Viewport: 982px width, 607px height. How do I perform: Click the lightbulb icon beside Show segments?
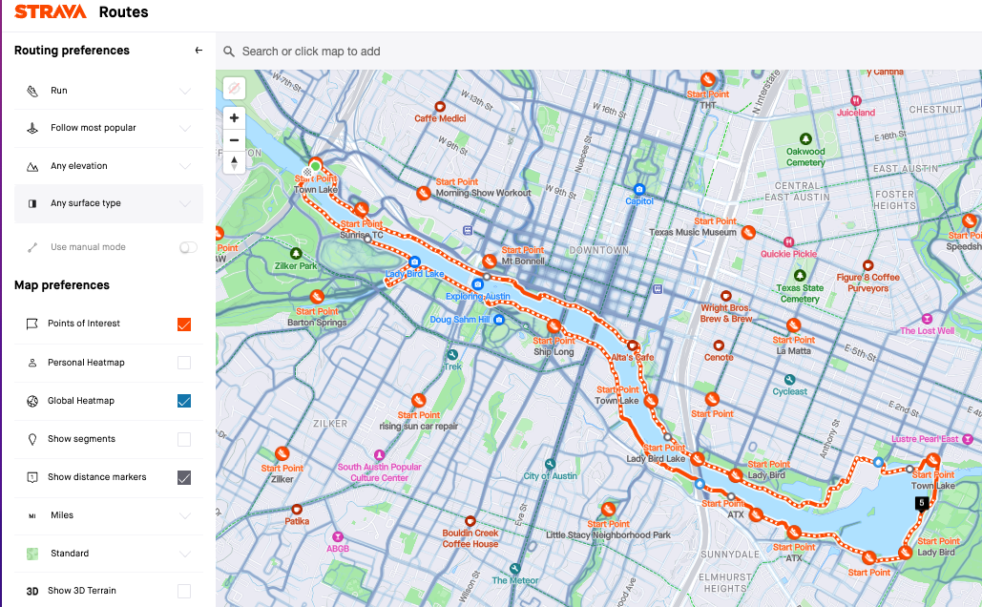click(32, 439)
